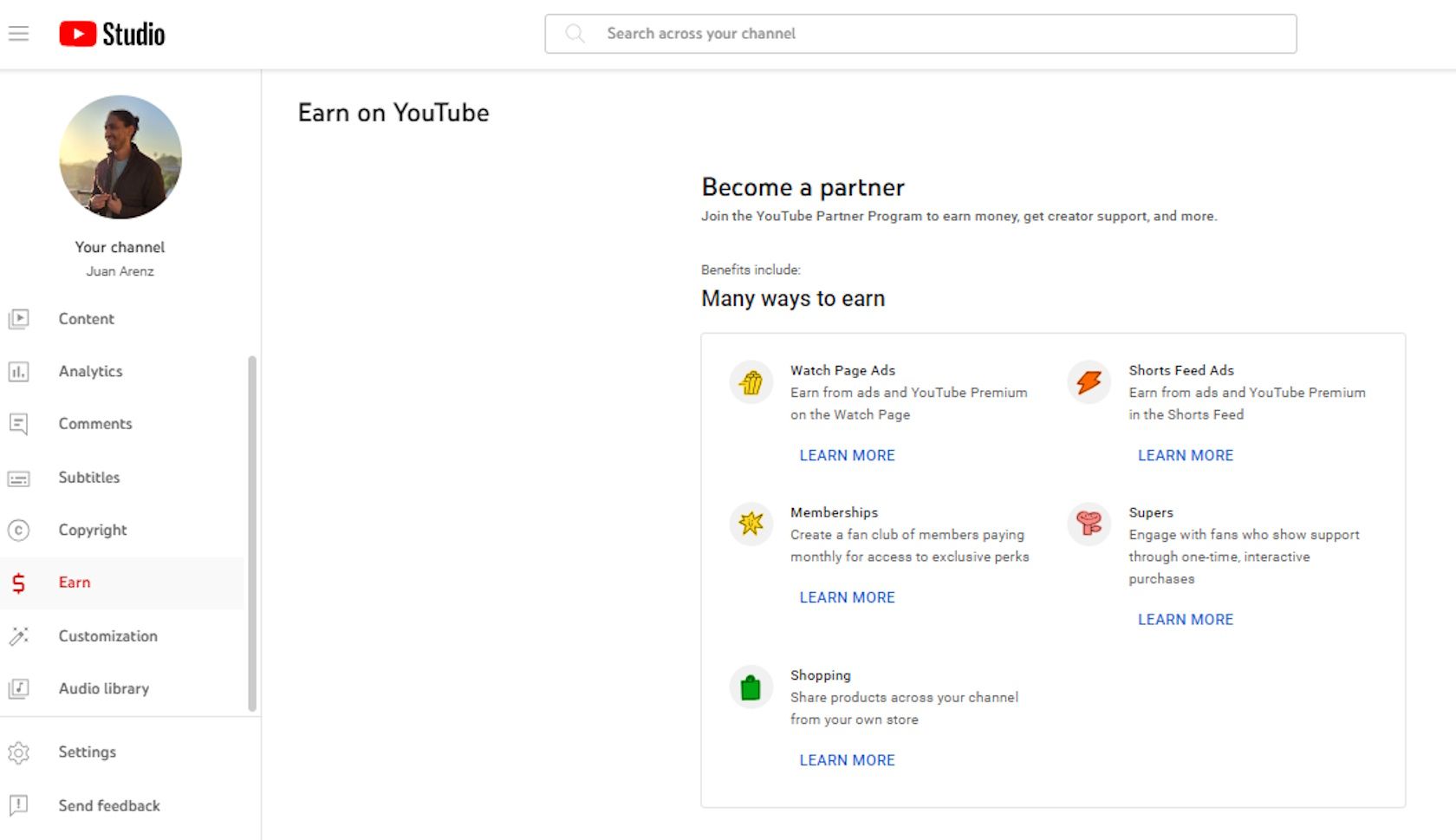Select 'Customization' from the sidebar menu

[x=107, y=635]
